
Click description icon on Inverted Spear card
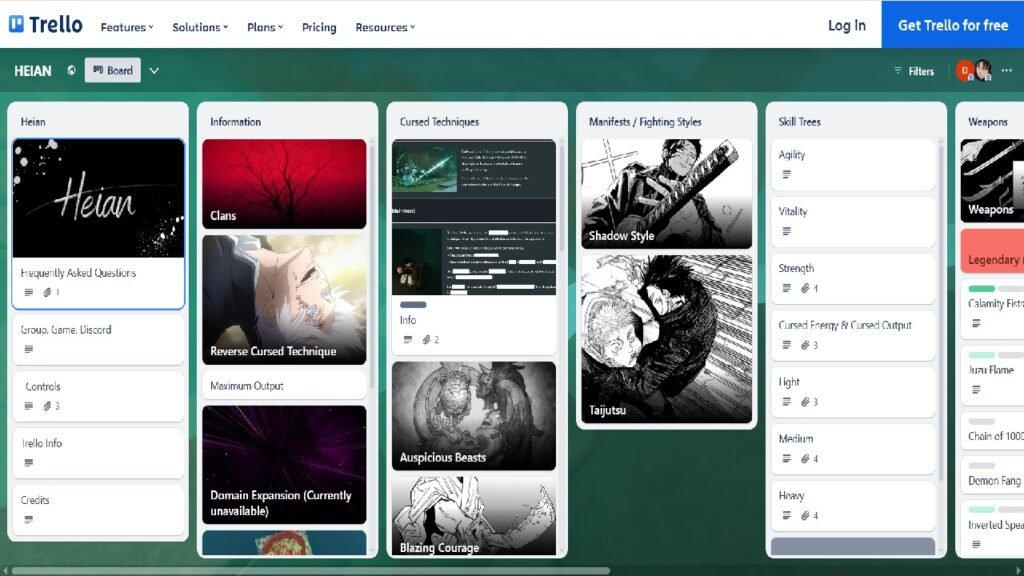point(976,545)
